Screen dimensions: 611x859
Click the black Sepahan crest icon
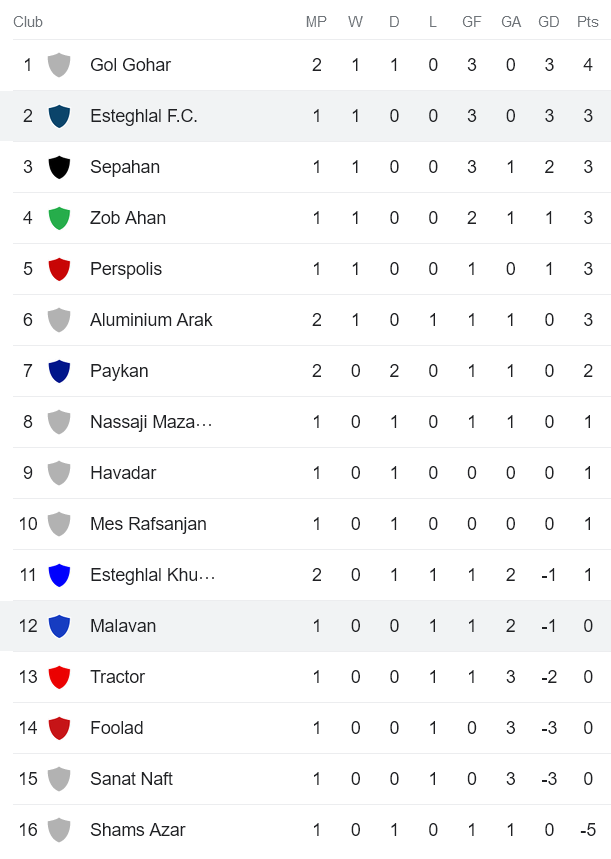coord(59,167)
